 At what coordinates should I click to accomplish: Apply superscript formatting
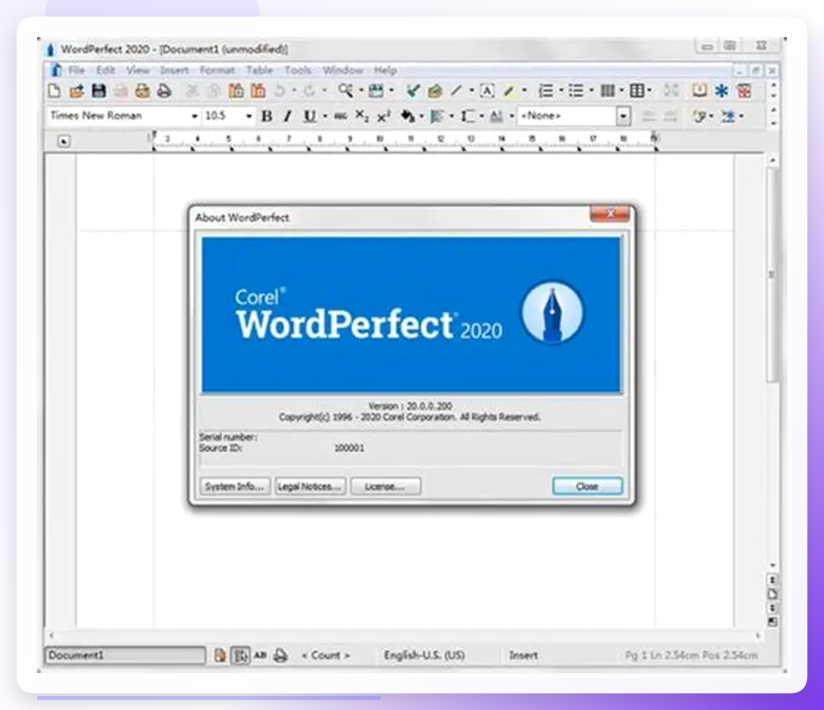[x=384, y=116]
